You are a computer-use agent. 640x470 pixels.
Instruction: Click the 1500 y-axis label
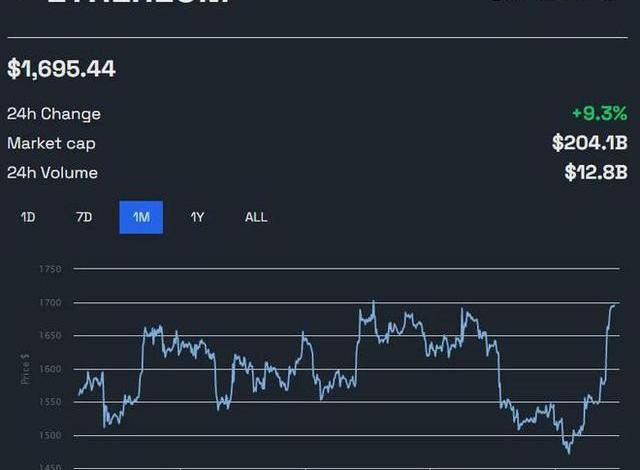pos(51,435)
